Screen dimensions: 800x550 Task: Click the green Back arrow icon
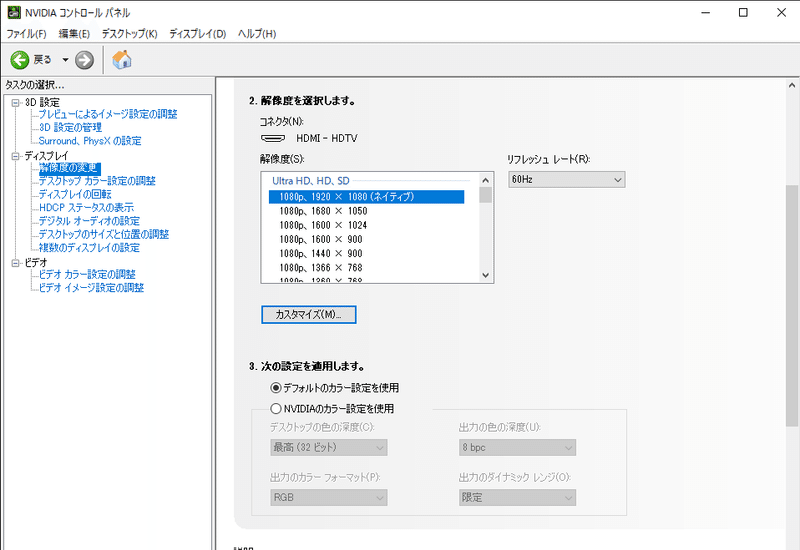click(20, 60)
